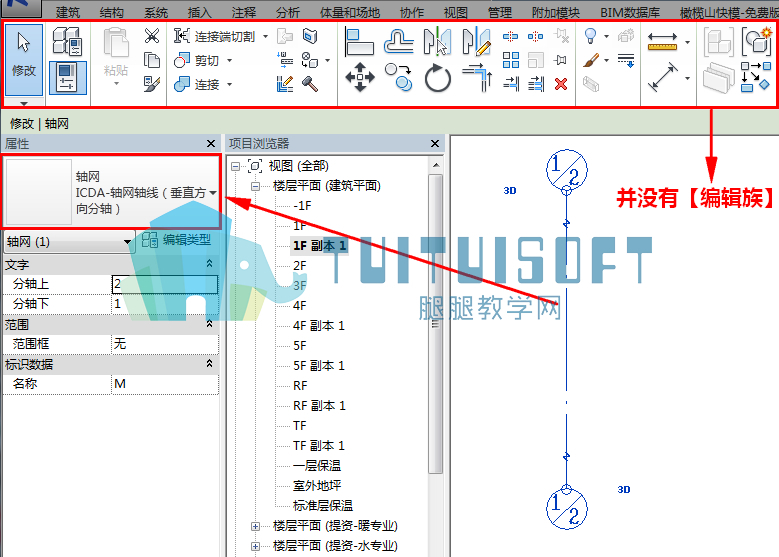The image size is (779, 557).
Task: Select the Aligned Dimension tool icon
Action: (663, 77)
